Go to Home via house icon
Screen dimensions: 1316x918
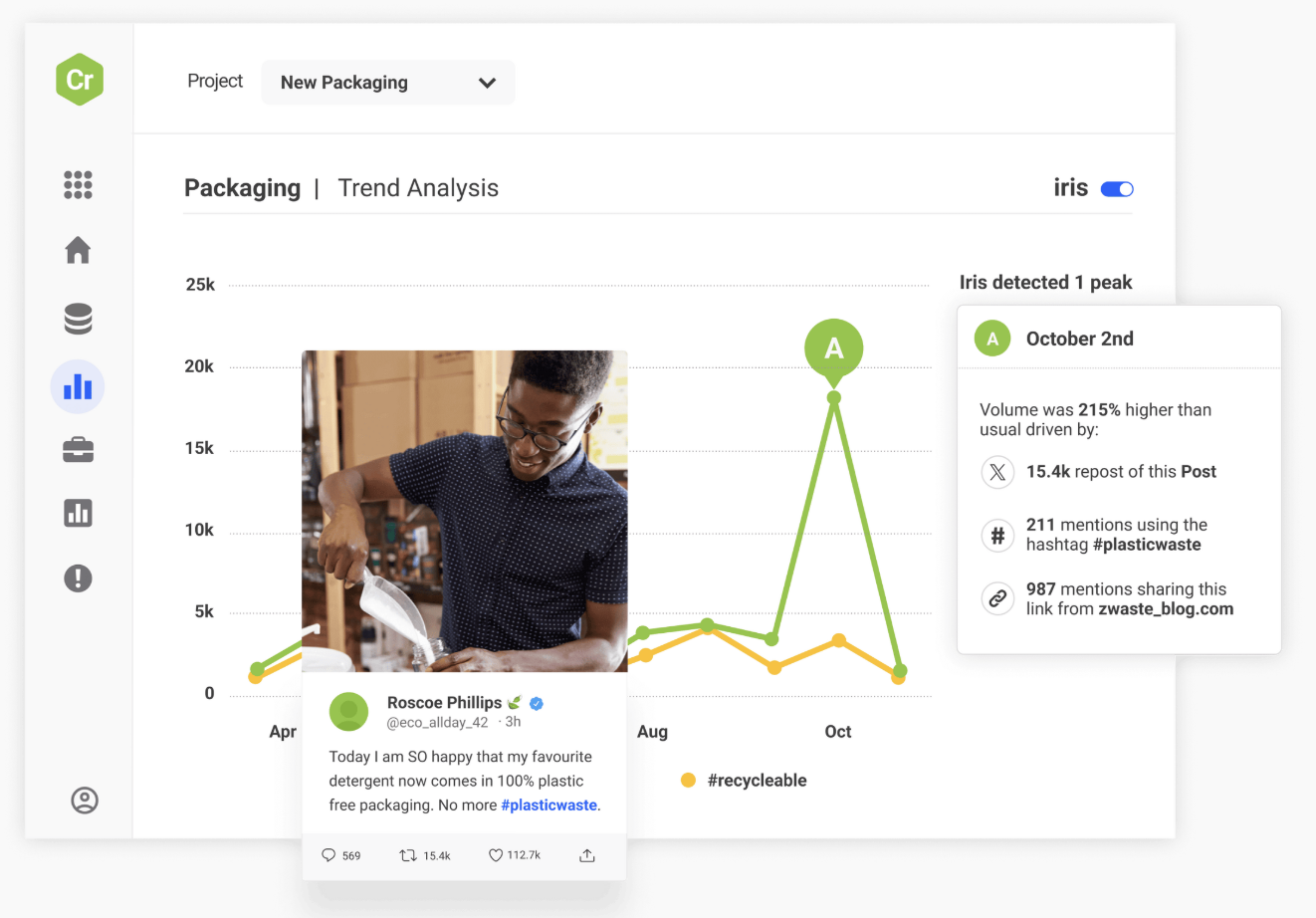pos(78,250)
